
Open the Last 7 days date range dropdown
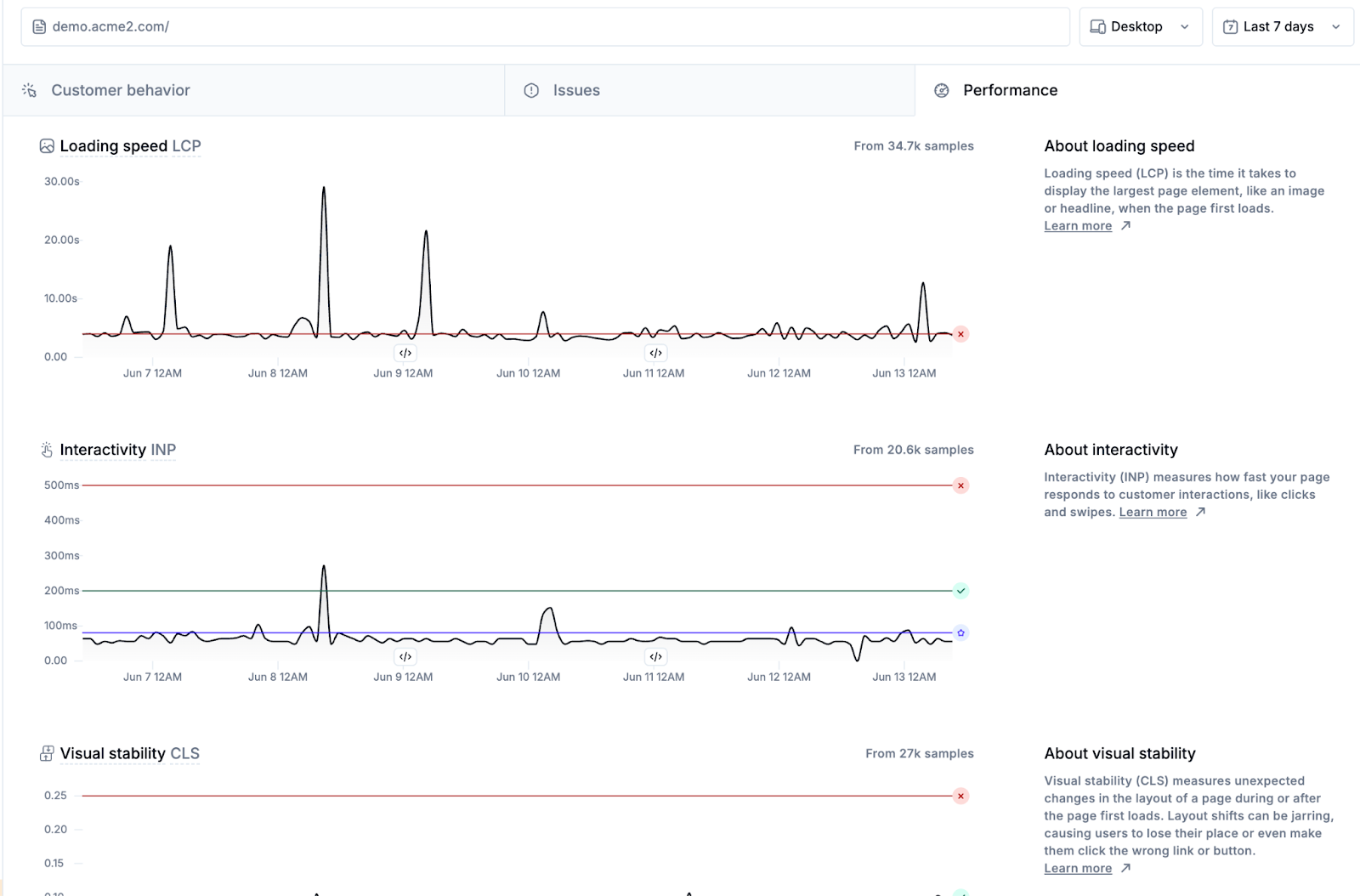tap(1281, 26)
